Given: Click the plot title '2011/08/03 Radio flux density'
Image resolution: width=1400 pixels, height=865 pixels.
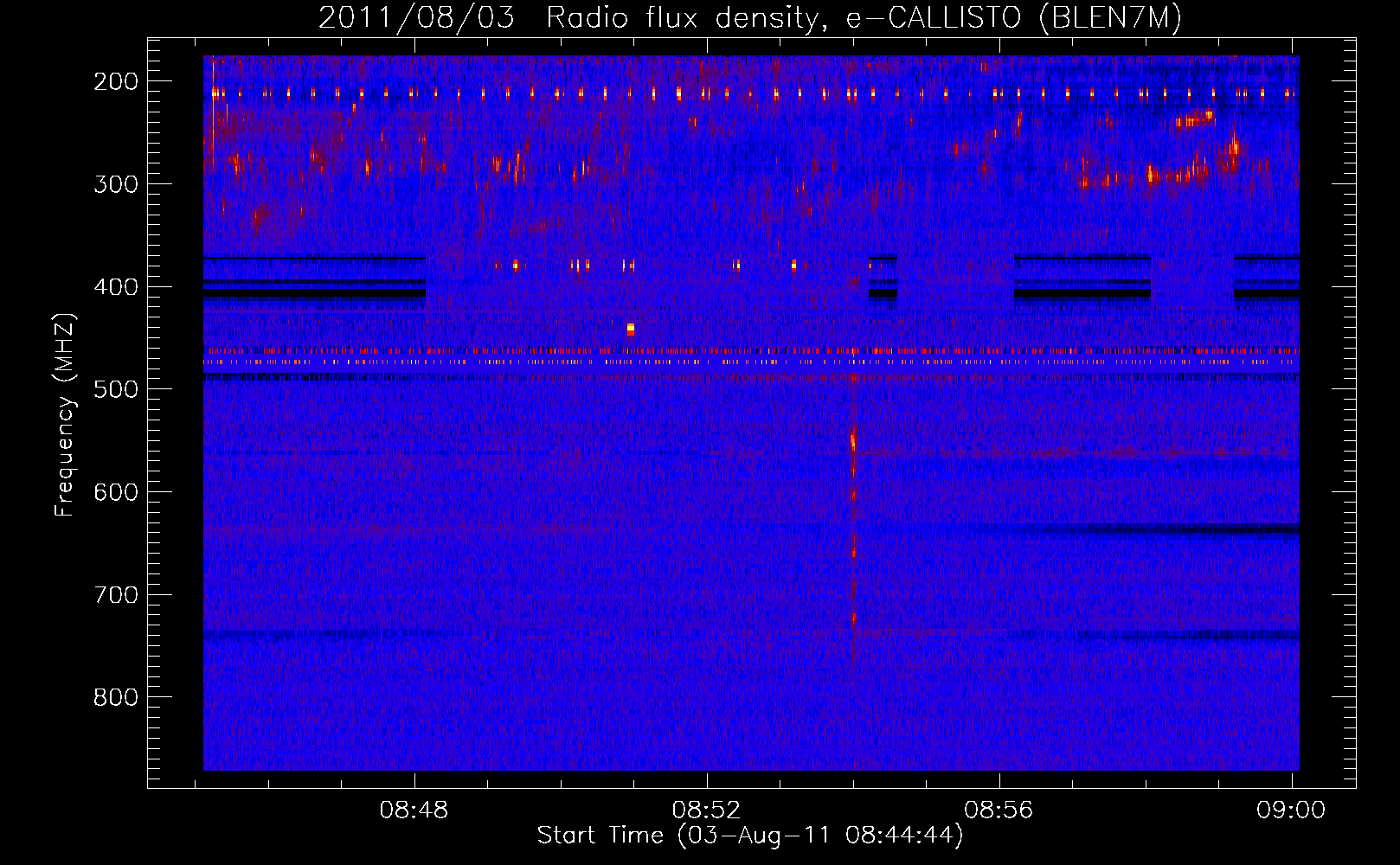Looking at the screenshot, I should (x=749, y=17).
